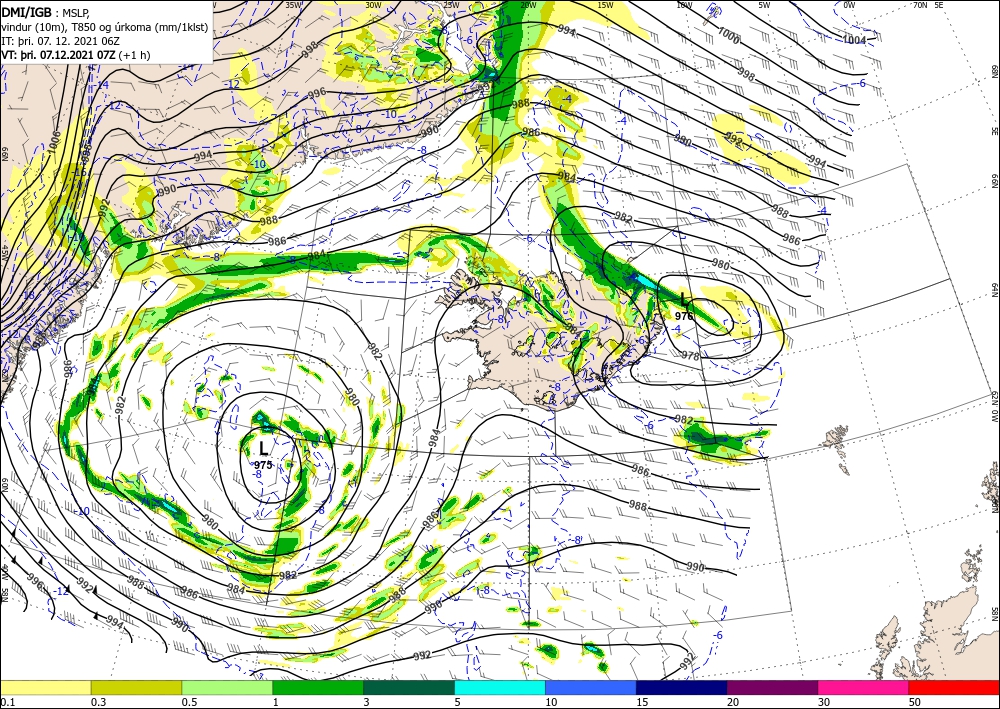This screenshot has width=1000, height=709.
Task: Click the '5W' longitude label
Action: point(764,5)
